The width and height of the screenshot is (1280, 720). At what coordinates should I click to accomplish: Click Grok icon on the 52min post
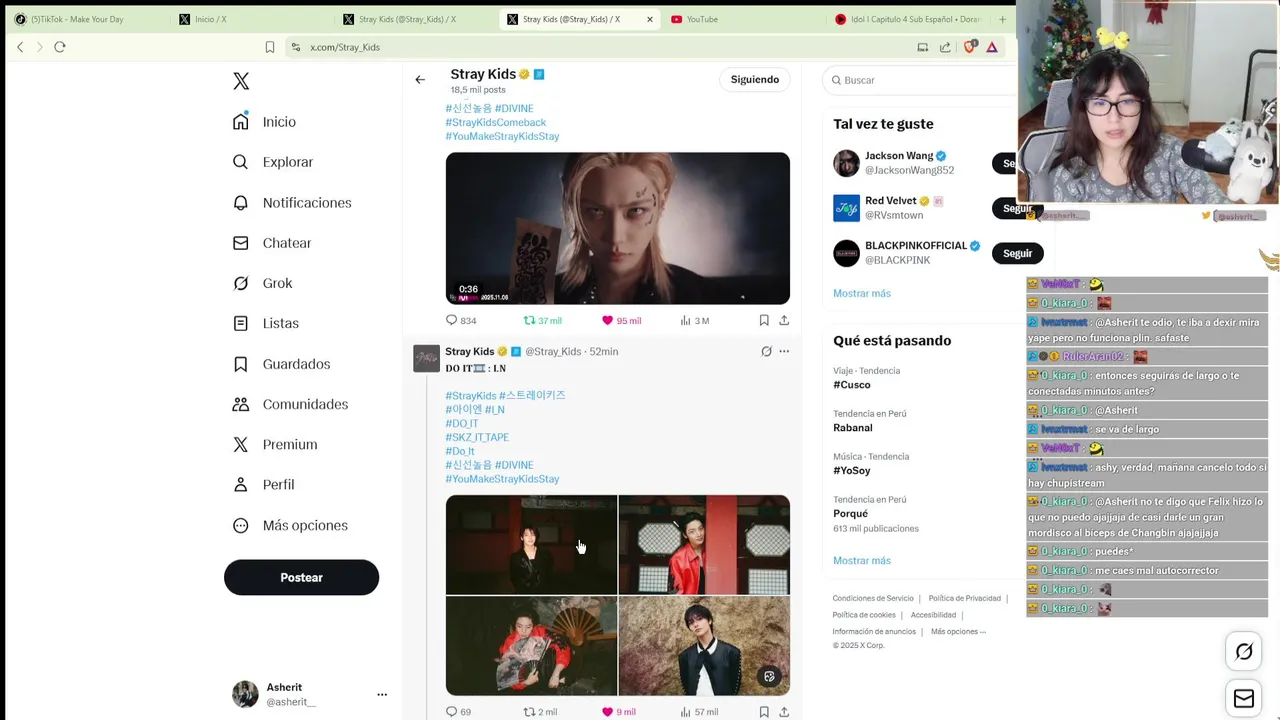pos(766,351)
